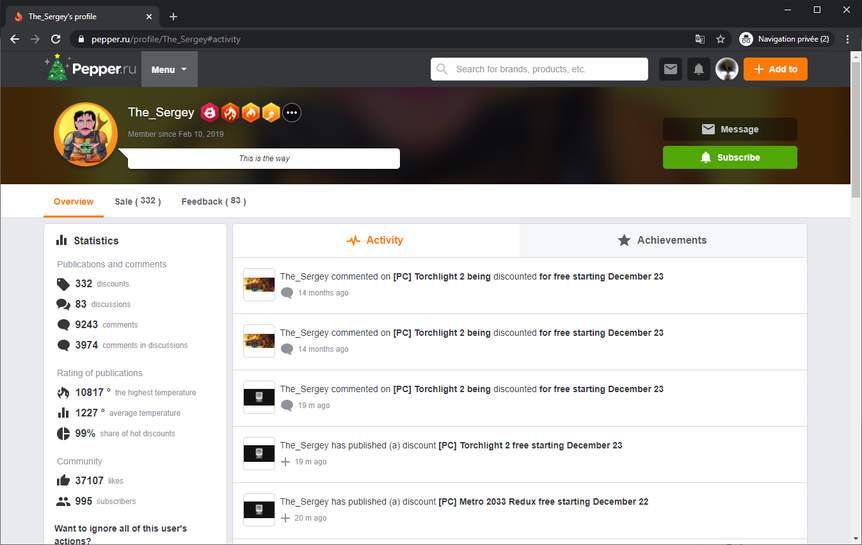Open the browser three-dot menu
The image size is (862, 545).
pos(847,39)
